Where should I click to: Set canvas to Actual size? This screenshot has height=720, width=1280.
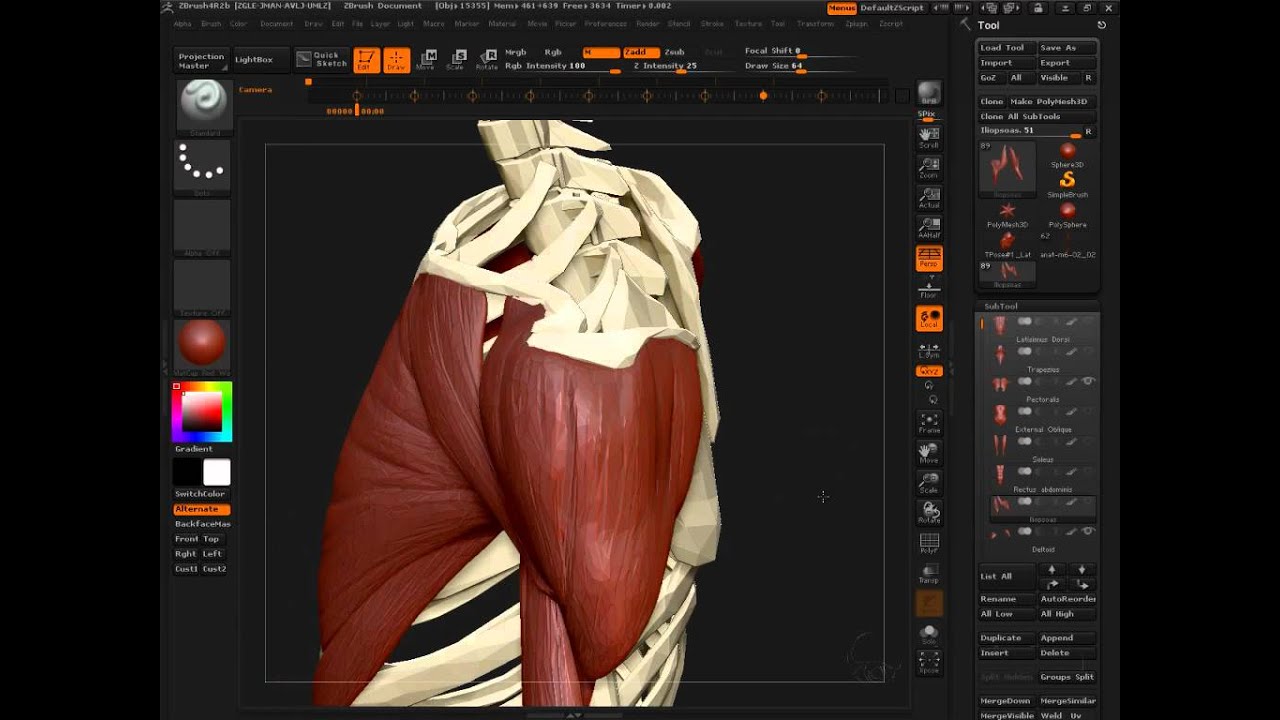(929, 198)
